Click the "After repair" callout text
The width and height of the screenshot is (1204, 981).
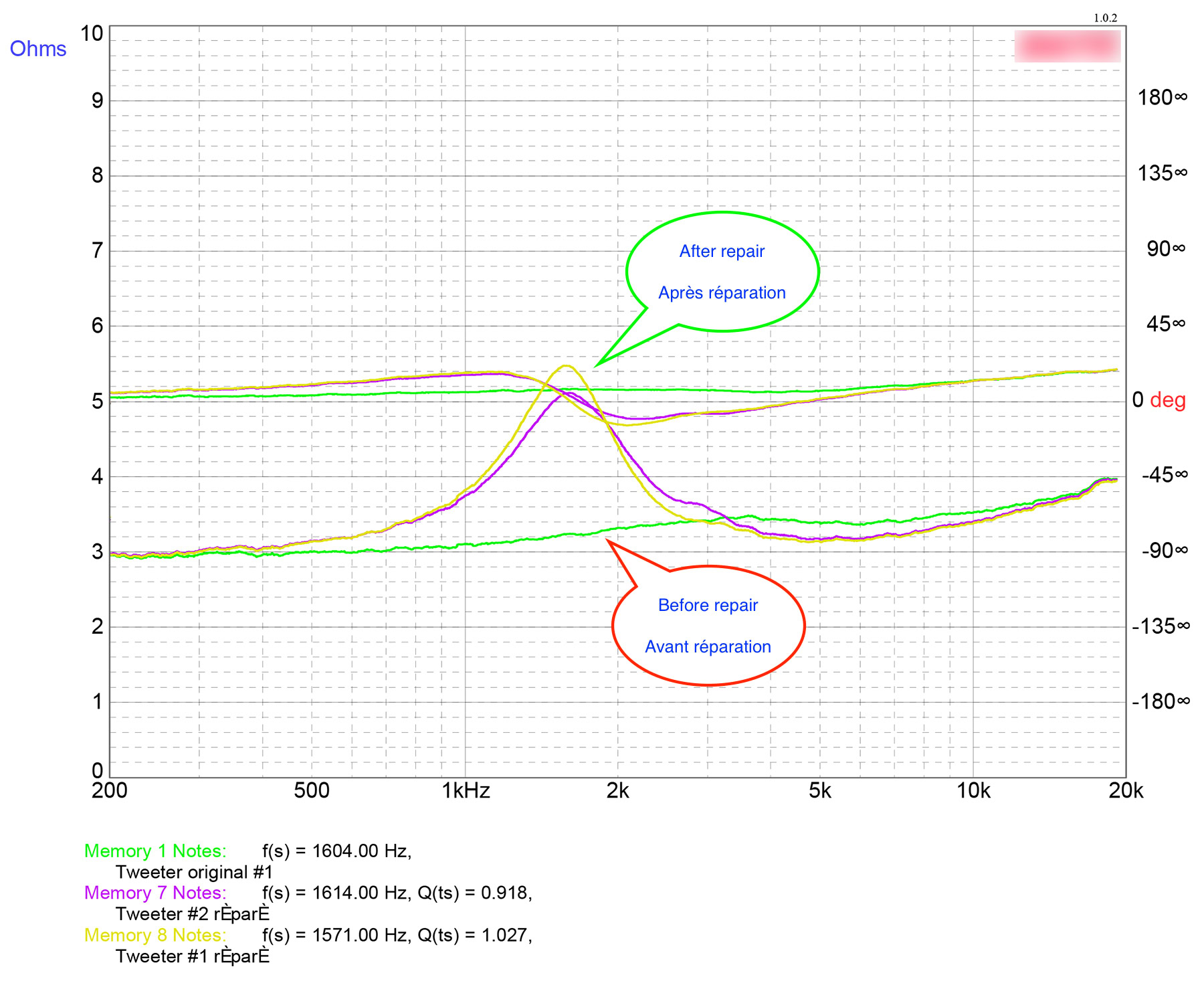click(722, 252)
